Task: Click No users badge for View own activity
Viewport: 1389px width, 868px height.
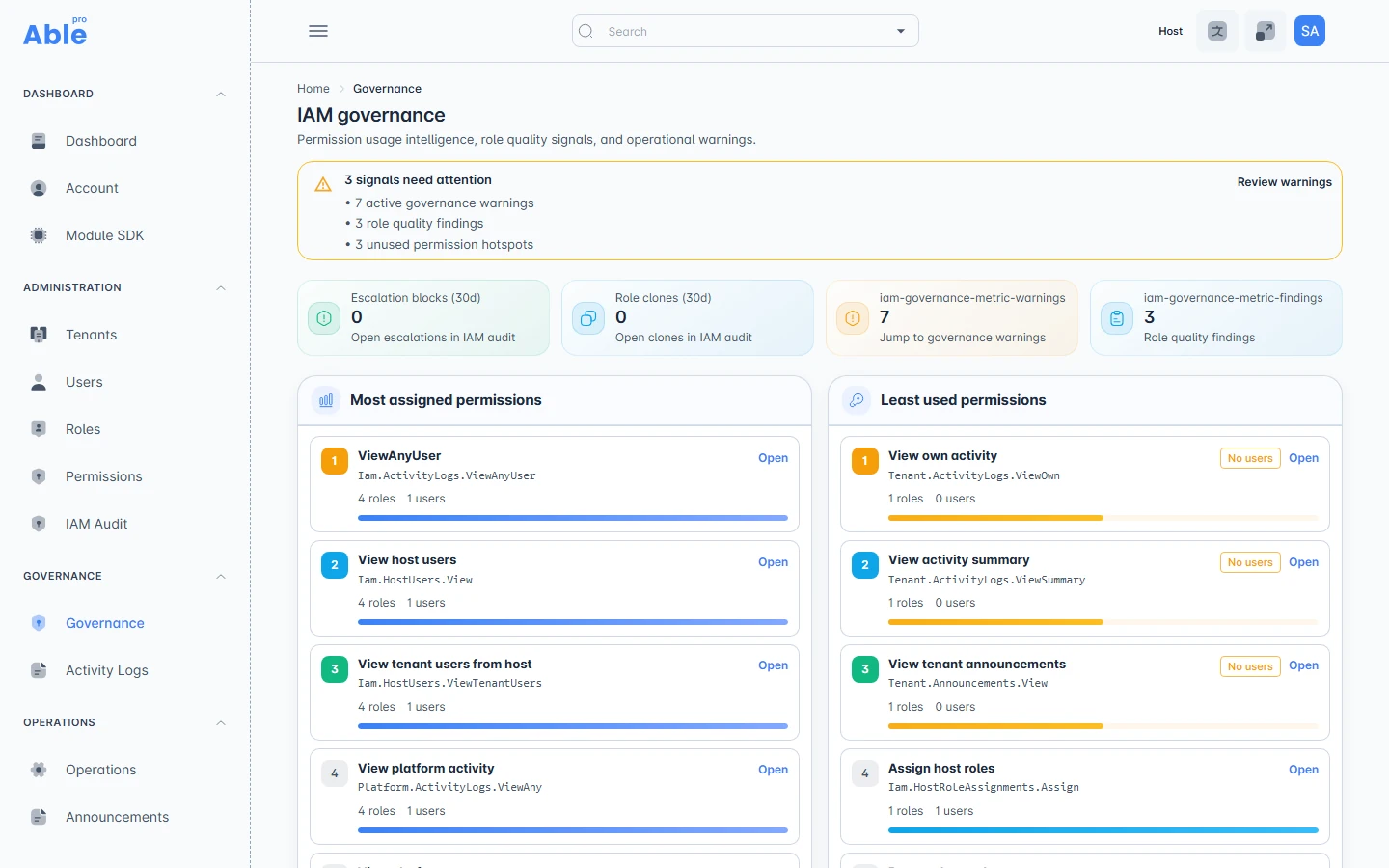Action: tap(1250, 458)
